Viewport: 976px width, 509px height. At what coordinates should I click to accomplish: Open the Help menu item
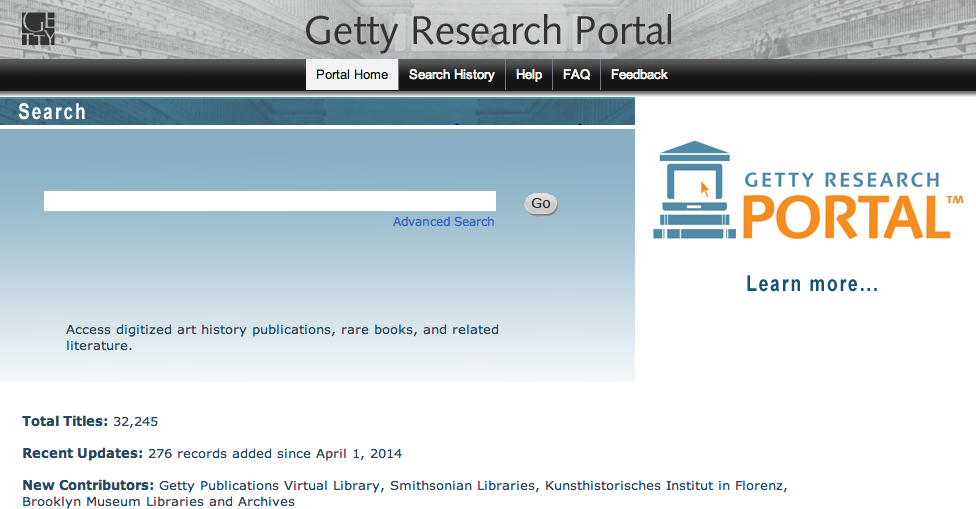pyautogui.click(x=528, y=75)
